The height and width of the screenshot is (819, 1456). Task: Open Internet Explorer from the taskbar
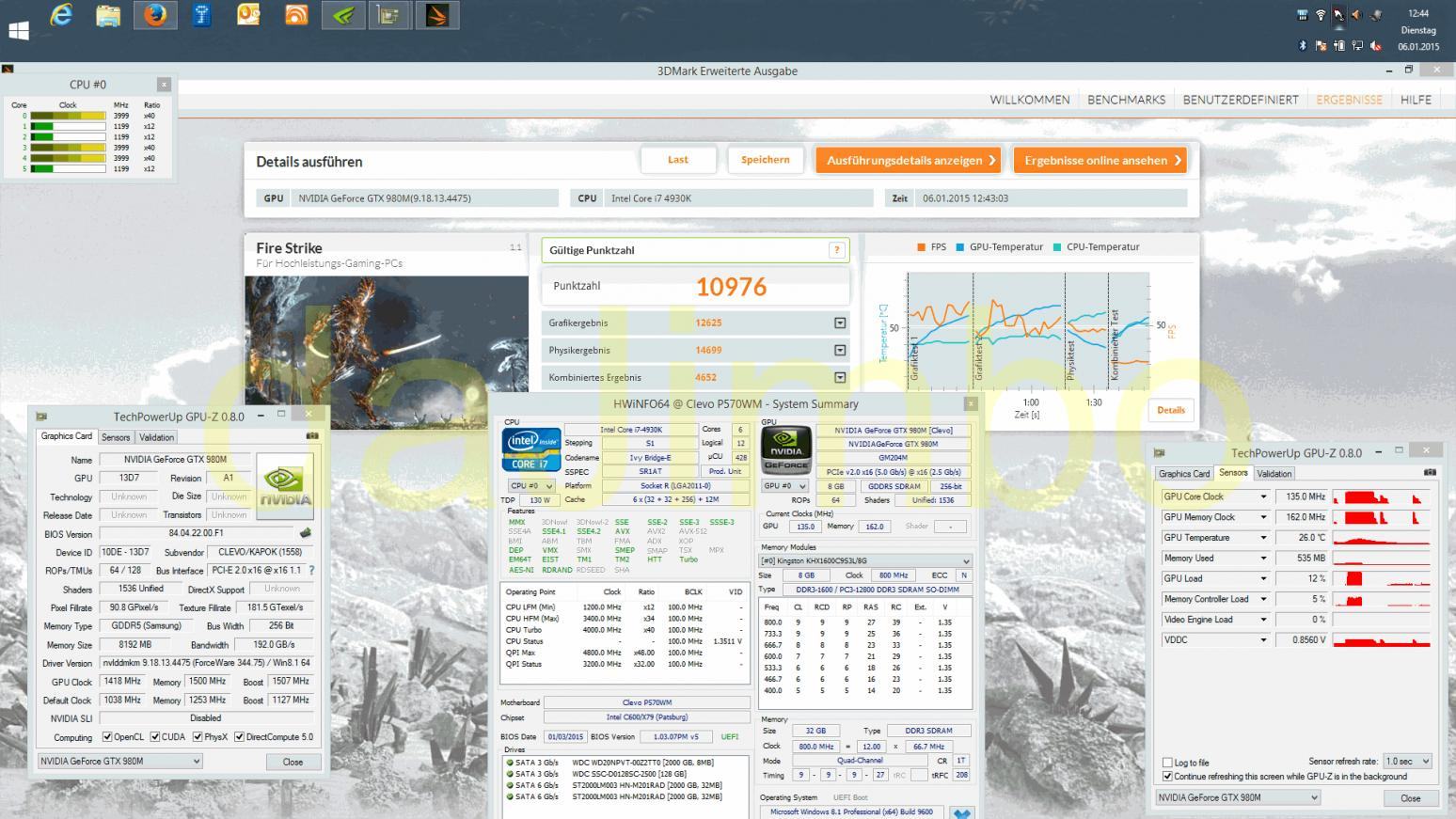click(61, 15)
